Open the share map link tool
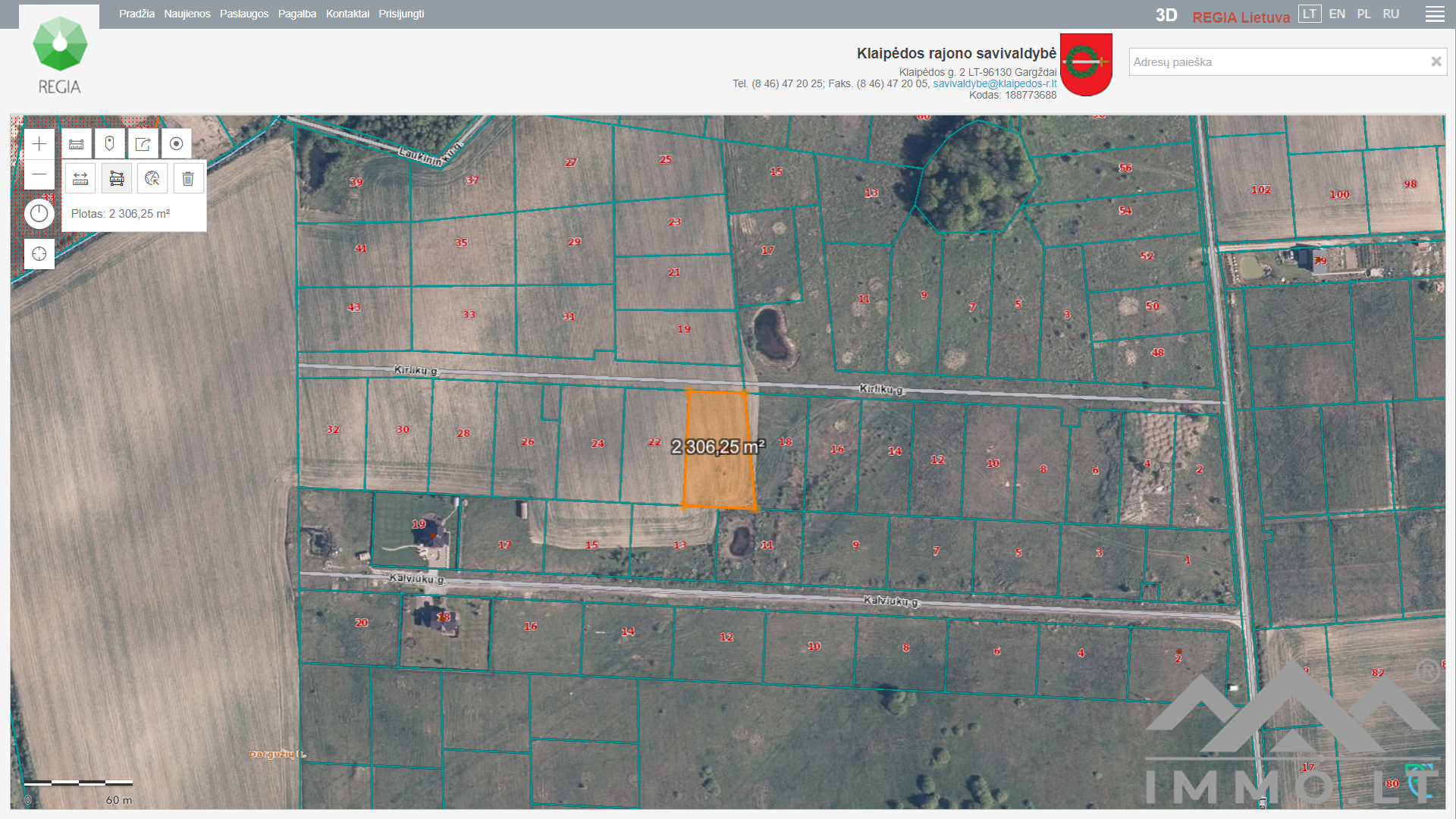1456x819 pixels. click(143, 143)
